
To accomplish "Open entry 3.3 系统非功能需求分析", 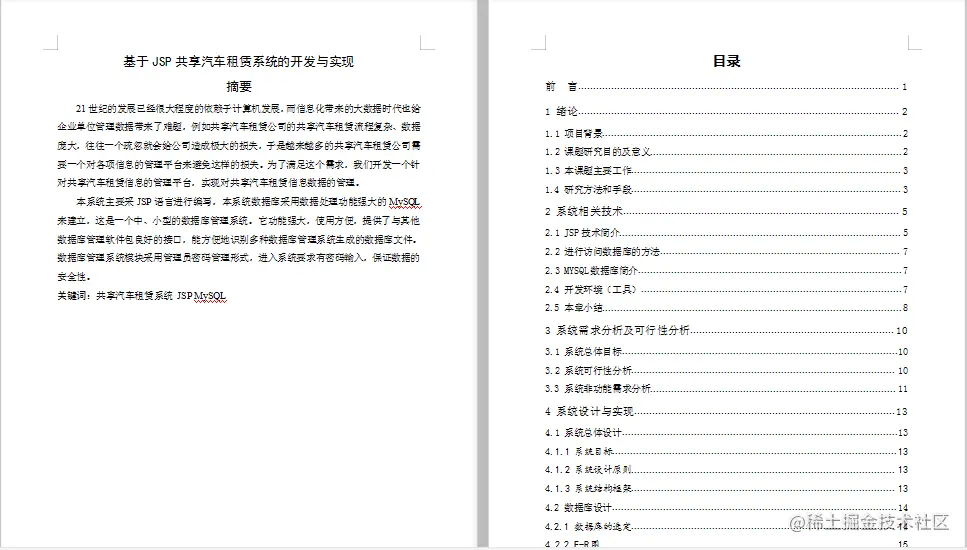I will [726, 389].
